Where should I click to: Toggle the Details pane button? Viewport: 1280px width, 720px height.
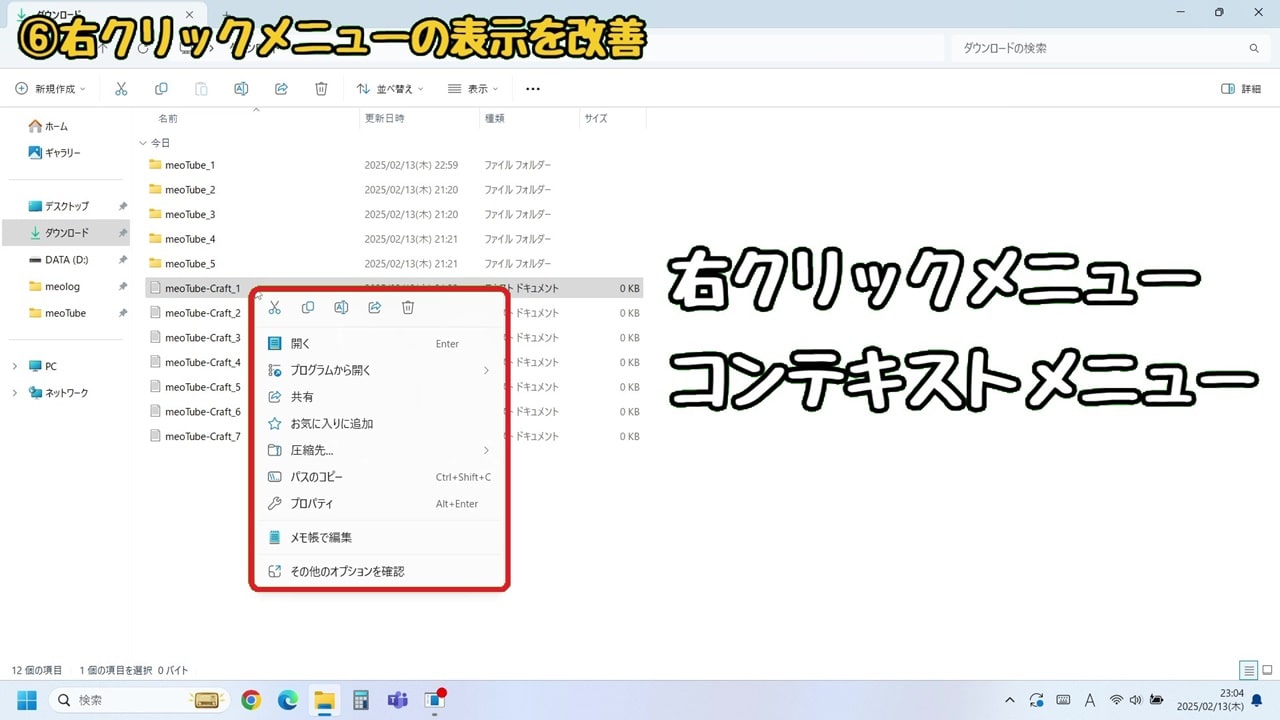point(1241,89)
